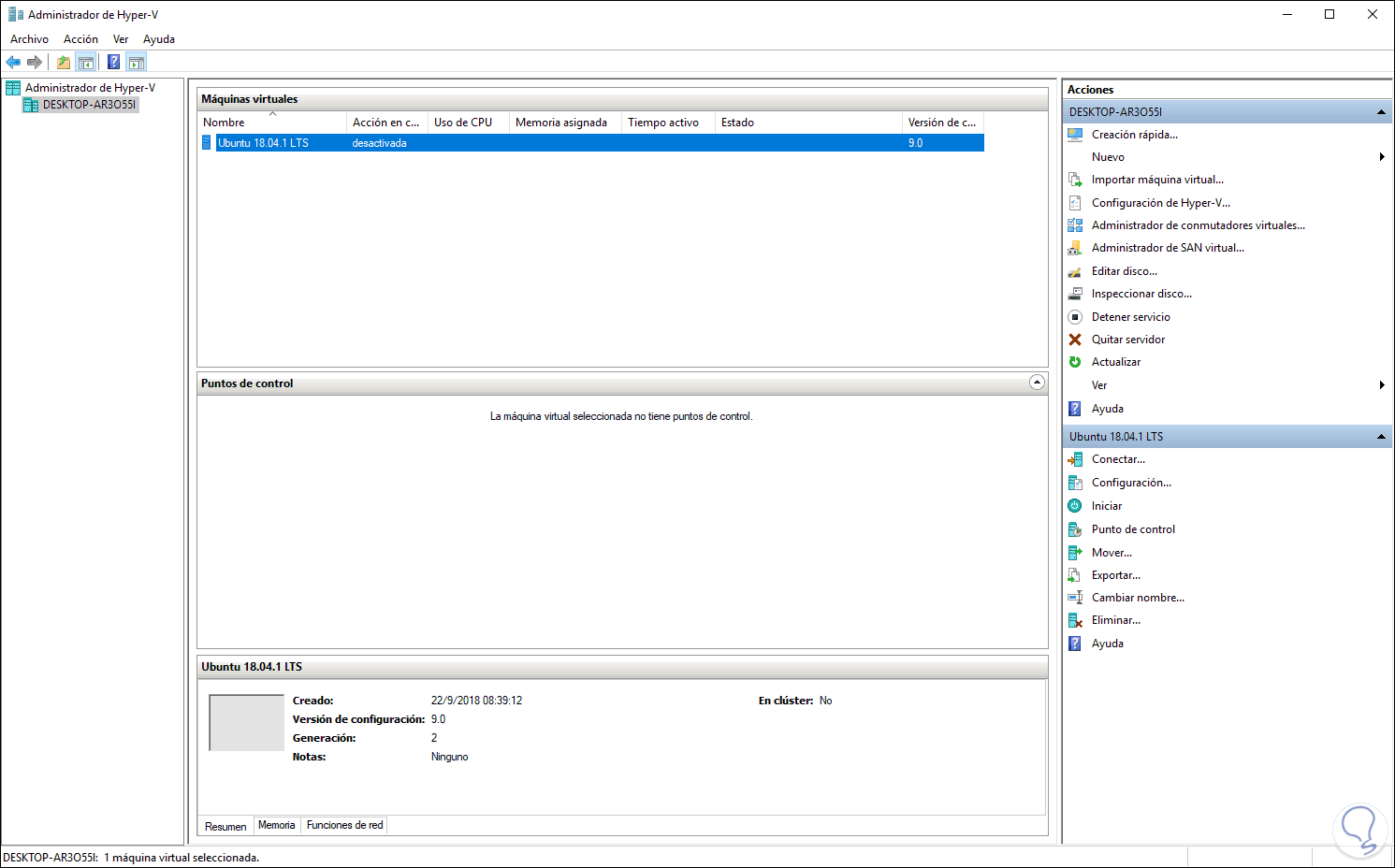
Task: Click the Mover icon
Action: (x=1075, y=553)
